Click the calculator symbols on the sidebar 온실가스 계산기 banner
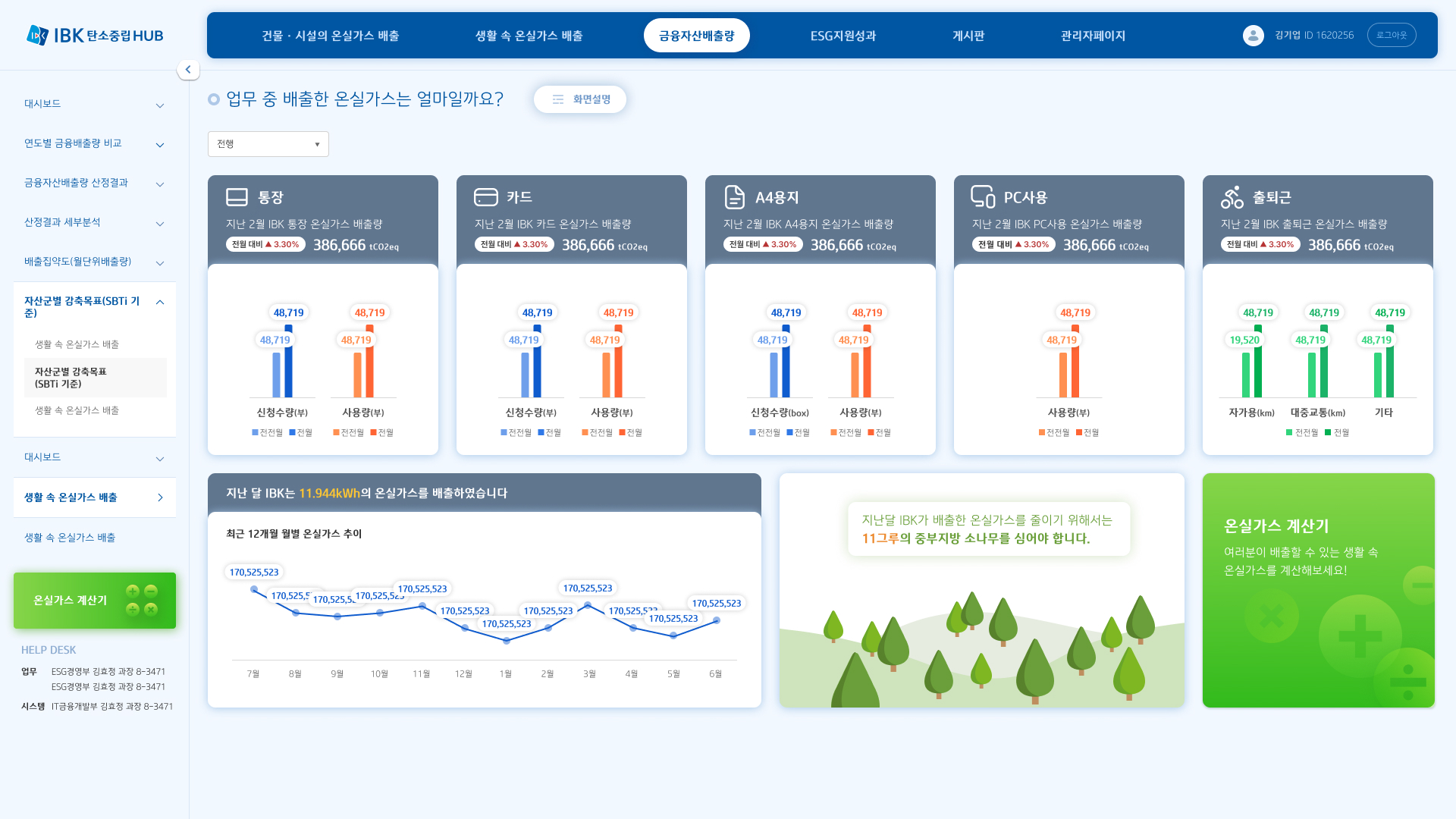The image size is (1456, 819). click(142, 600)
